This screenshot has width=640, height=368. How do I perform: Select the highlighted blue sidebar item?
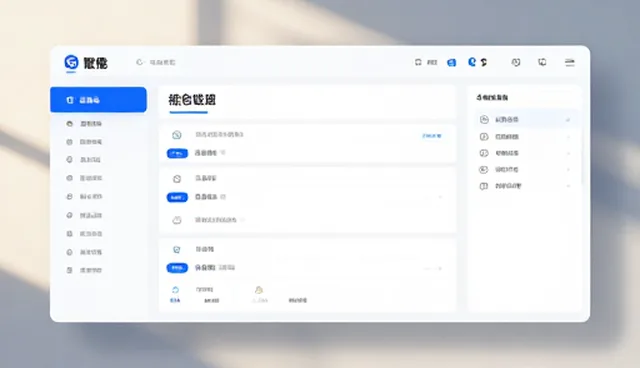tap(98, 100)
